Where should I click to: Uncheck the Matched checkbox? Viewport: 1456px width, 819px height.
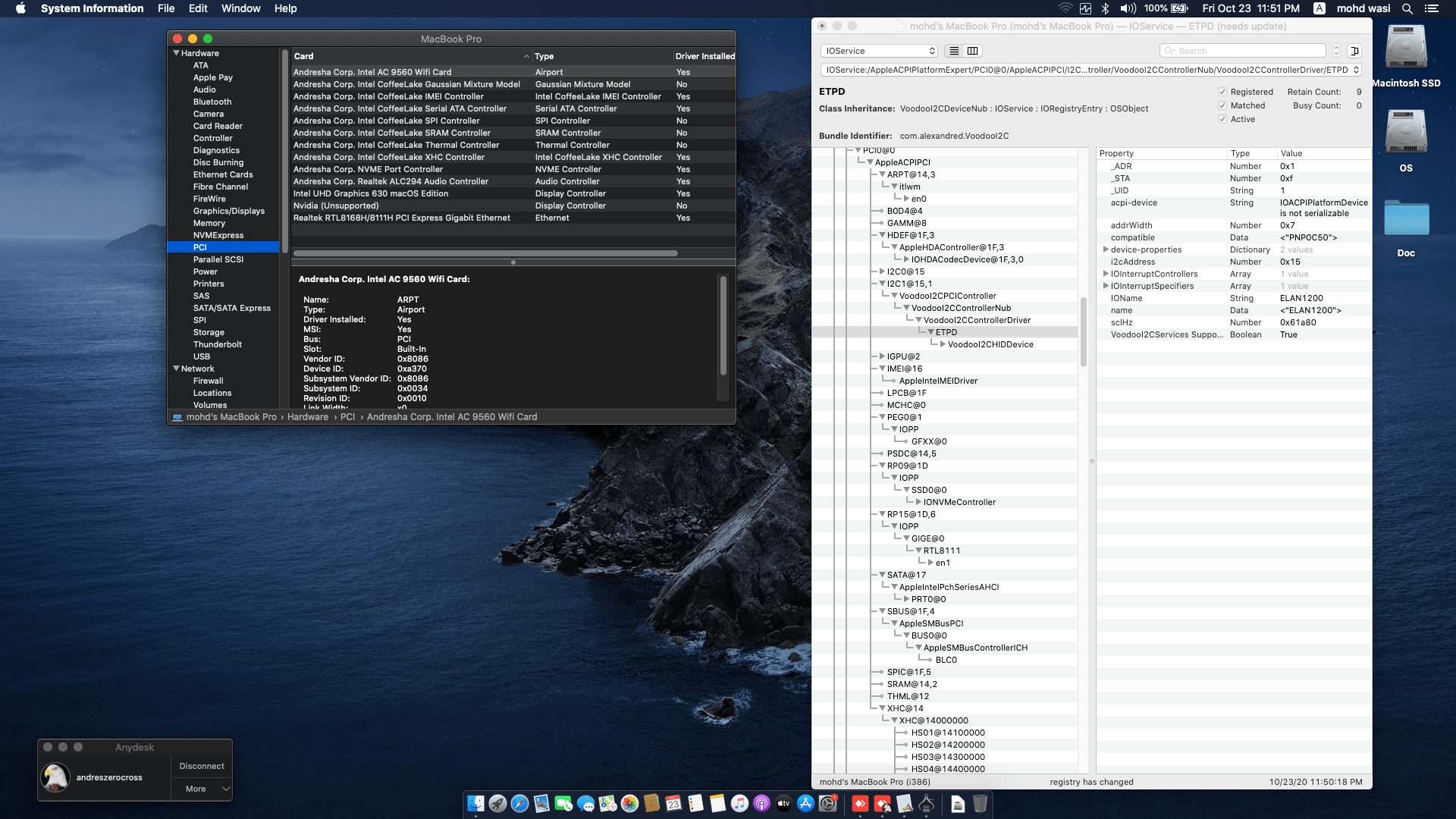tap(1222, 105)
